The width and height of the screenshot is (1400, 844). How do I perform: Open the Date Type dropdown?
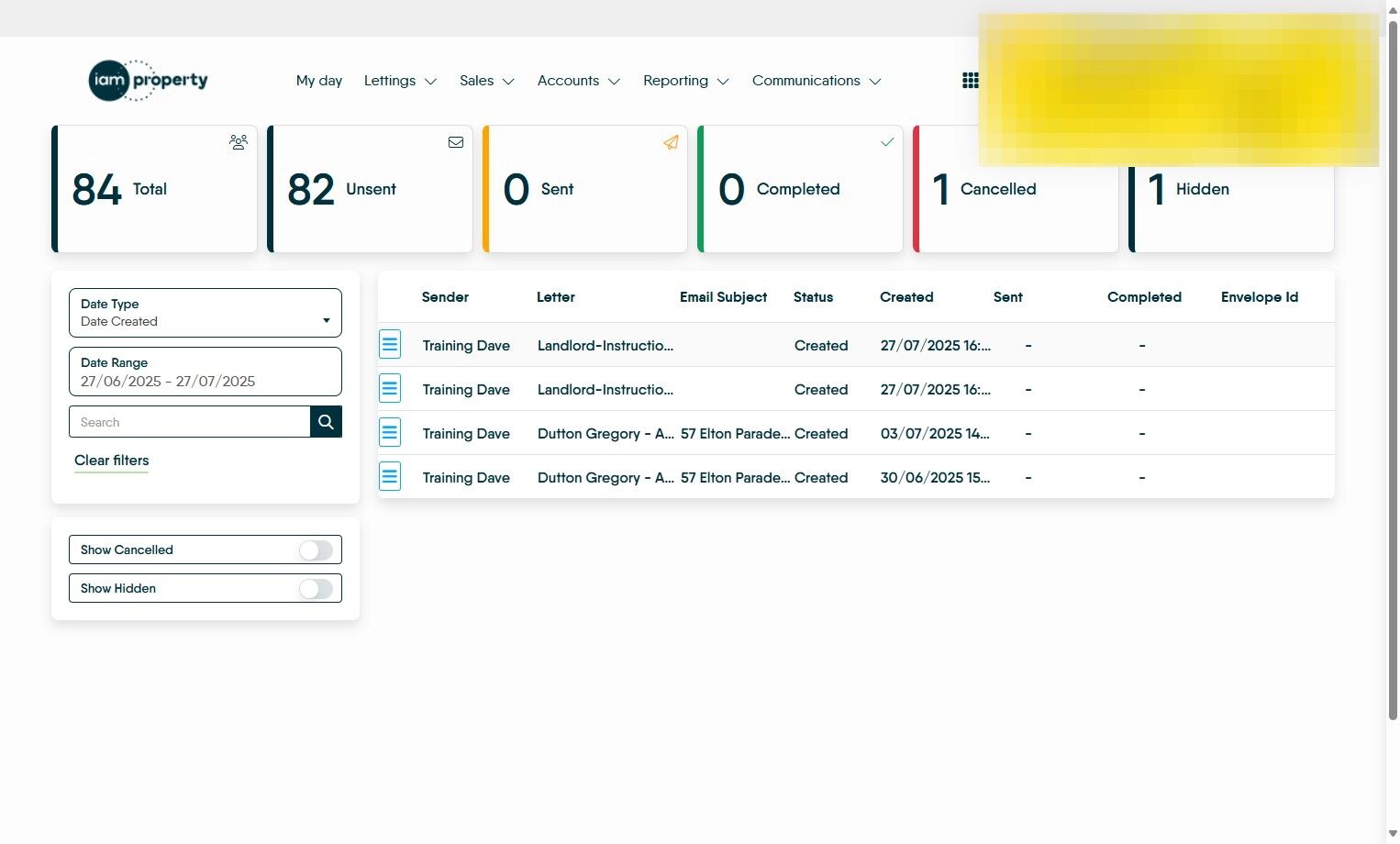(x=206, y=313)
